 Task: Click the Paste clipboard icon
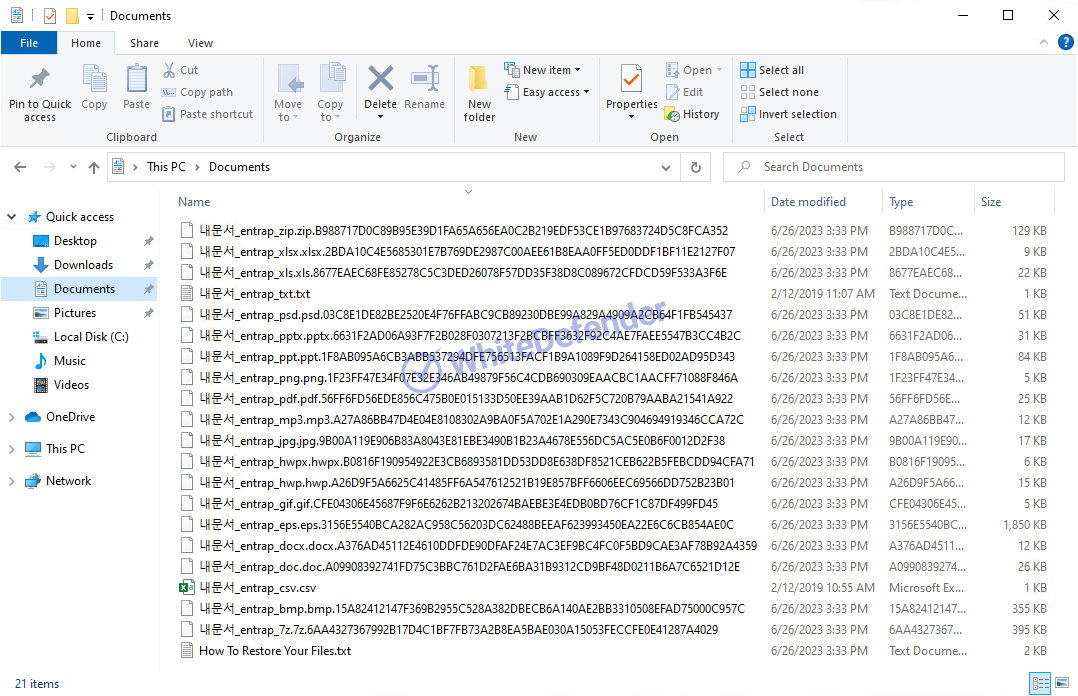(136, 78)
